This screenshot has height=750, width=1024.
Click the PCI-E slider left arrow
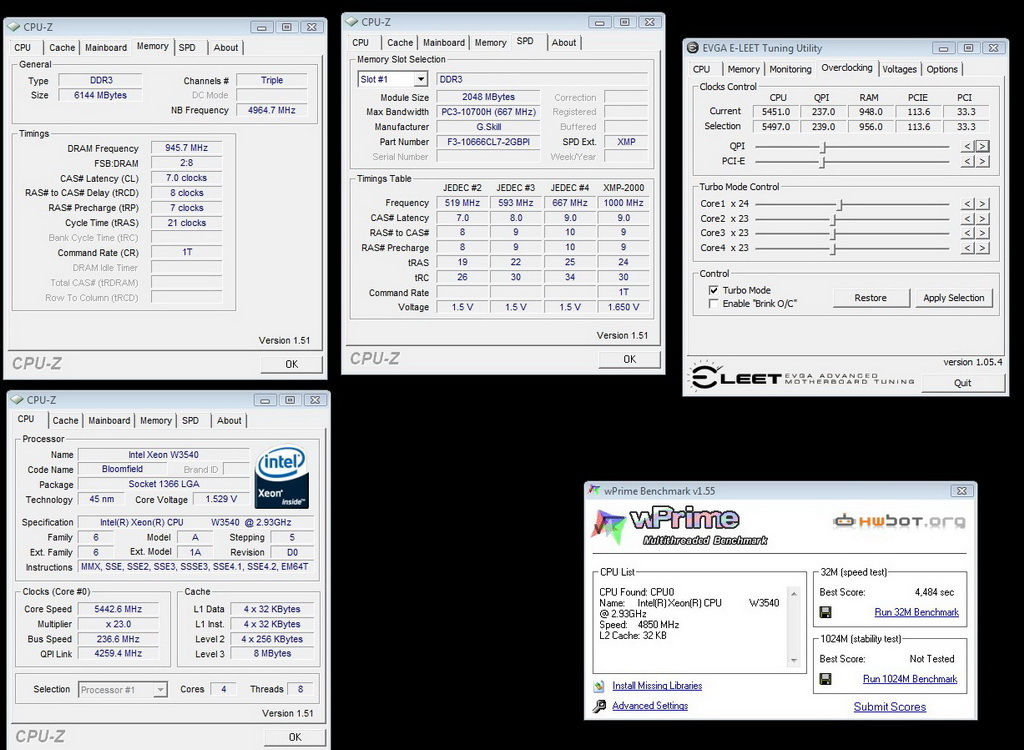967,161
